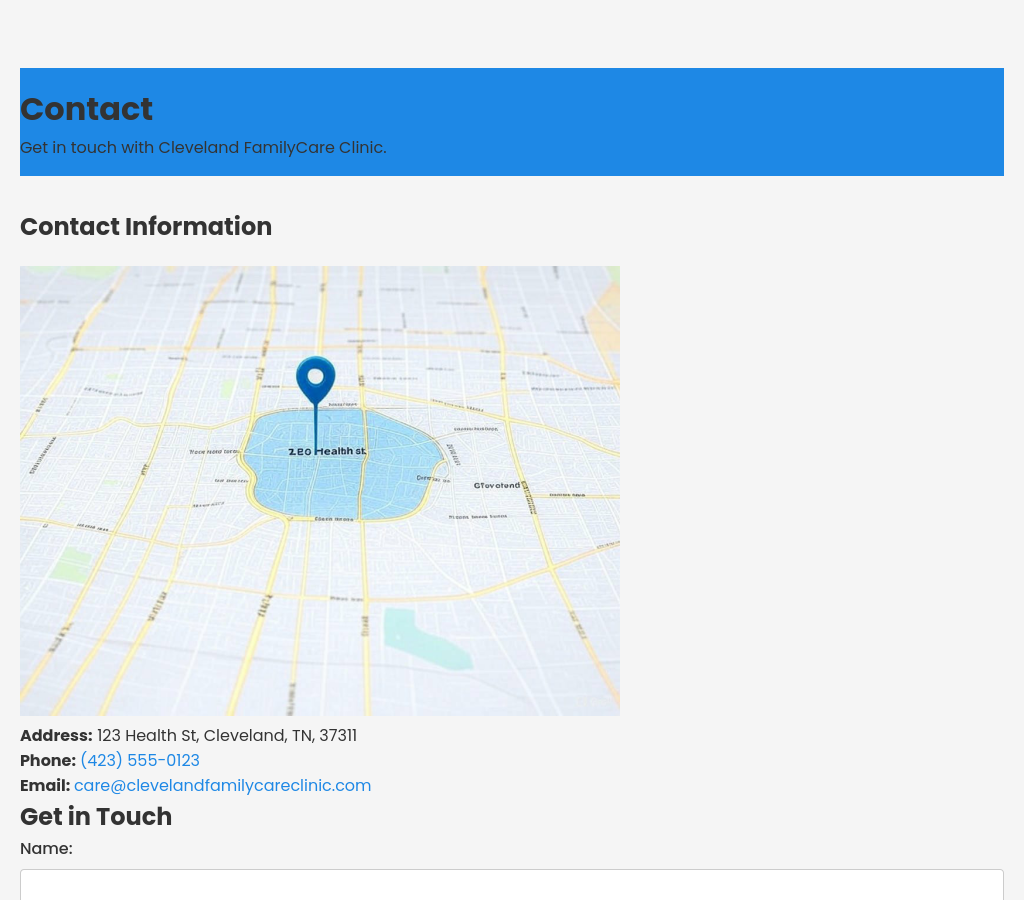The image size is (1024, 900).
Task: Click the blue header banner's empty area
Action: [700, 120]
